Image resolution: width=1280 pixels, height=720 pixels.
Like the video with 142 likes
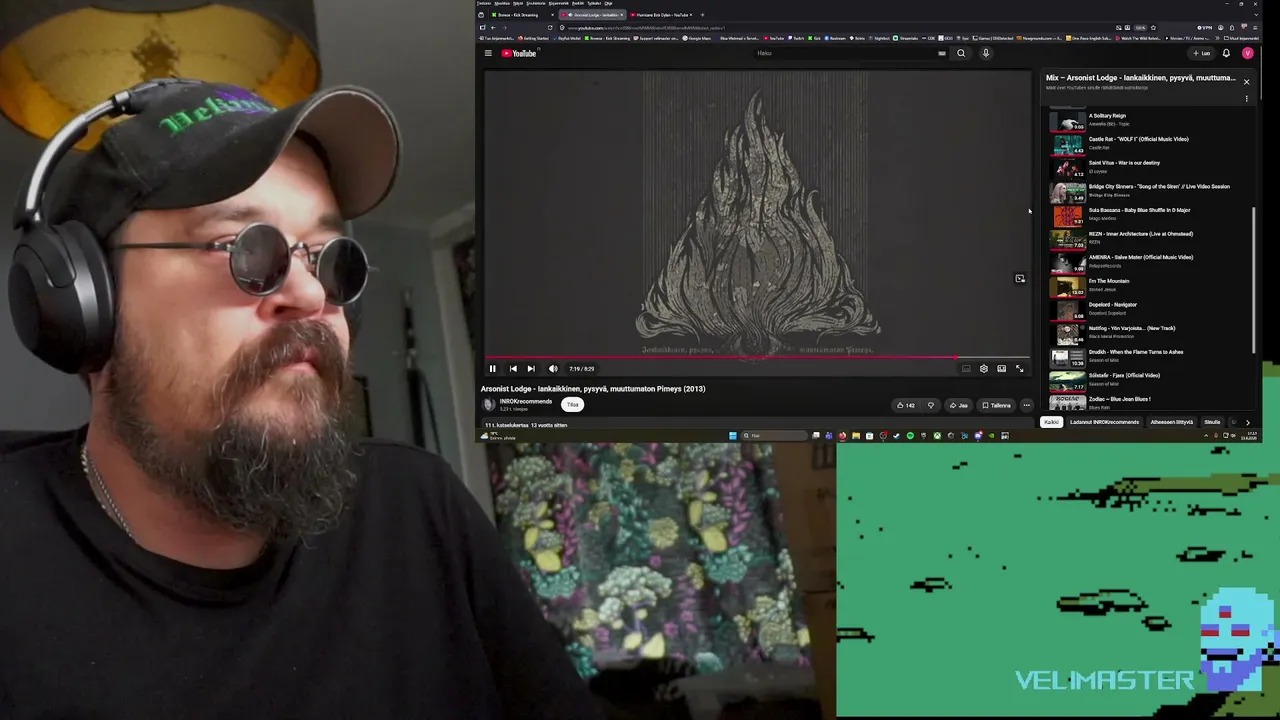pyautogui.click(x=906, y=405)
